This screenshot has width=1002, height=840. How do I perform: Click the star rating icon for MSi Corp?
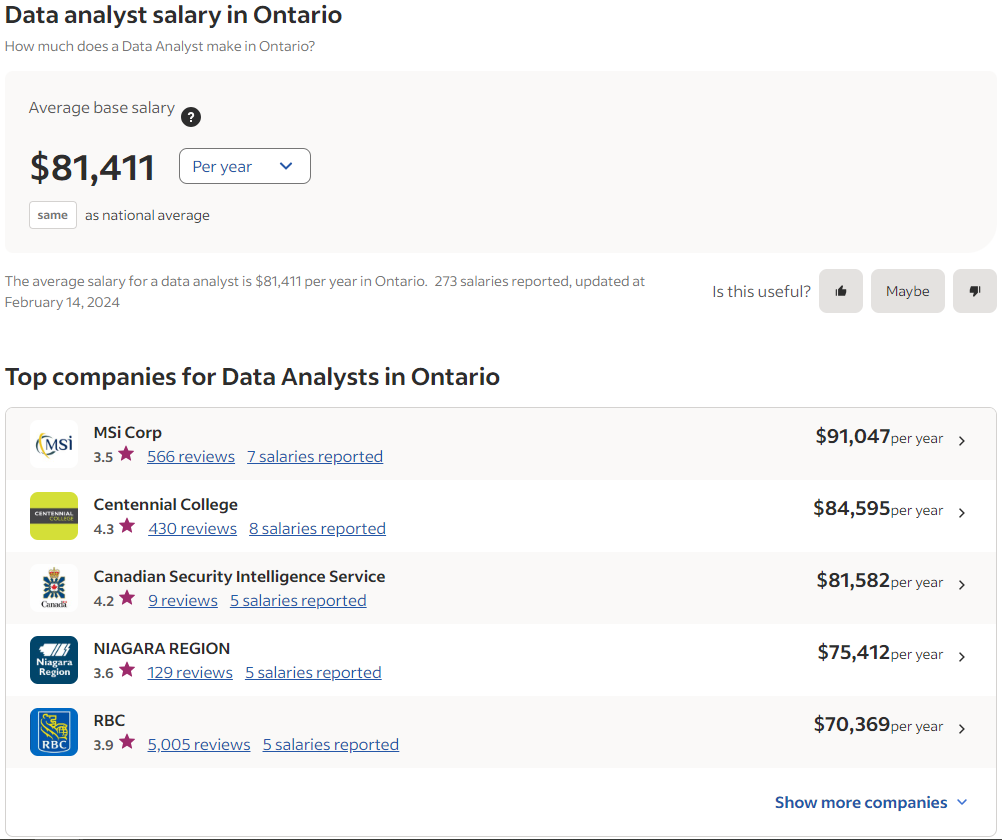[127, 454]
